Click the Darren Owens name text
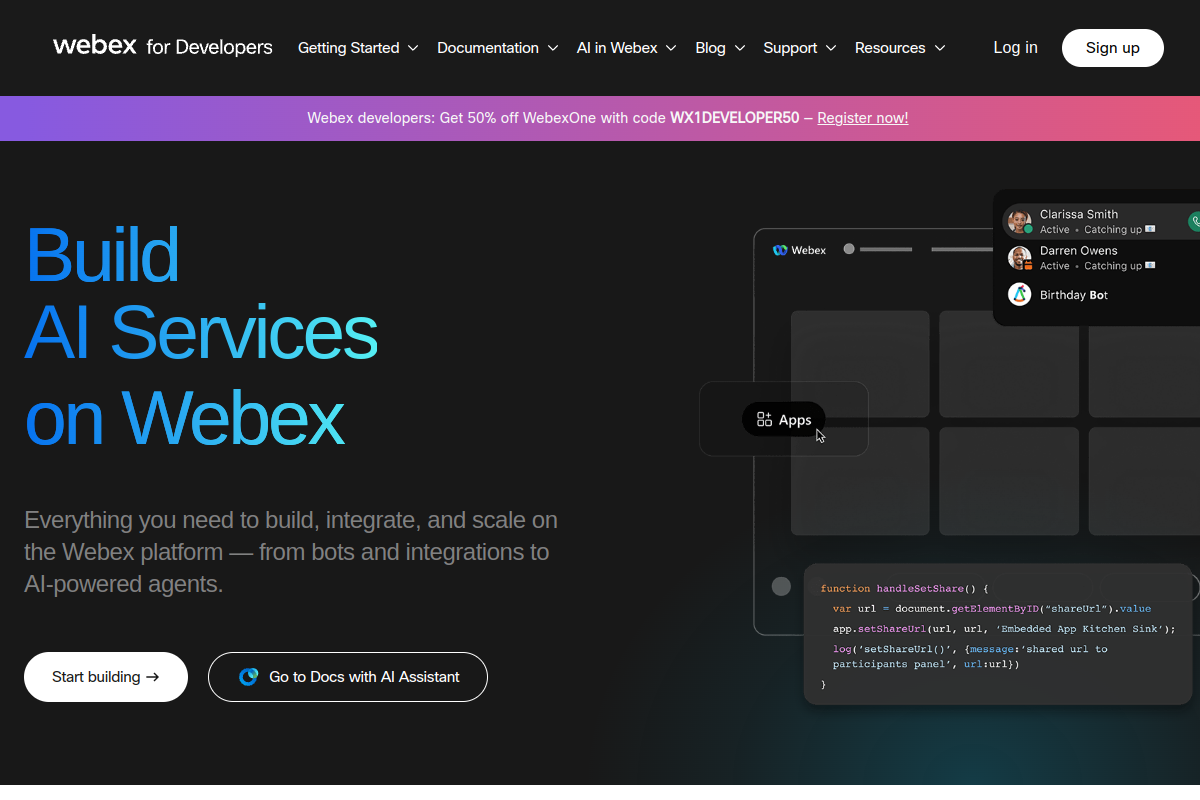The height and width of the screenshot is (800, 1200). tap(1079, 251)
